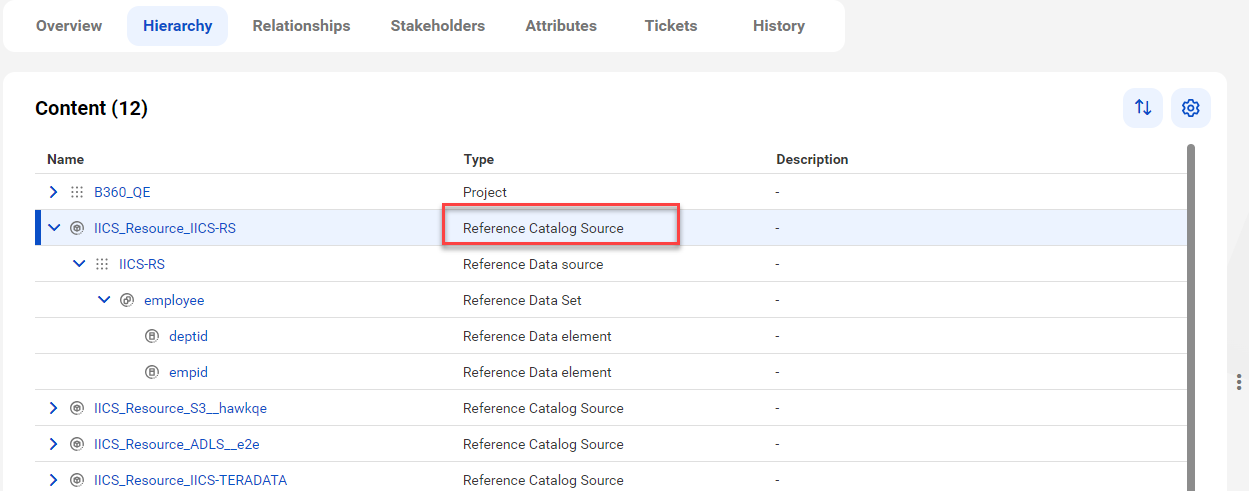Click the vertical scrollbar of the content table
Viewport: 1249px width, 491px height.
click(x=1190, y=317)
